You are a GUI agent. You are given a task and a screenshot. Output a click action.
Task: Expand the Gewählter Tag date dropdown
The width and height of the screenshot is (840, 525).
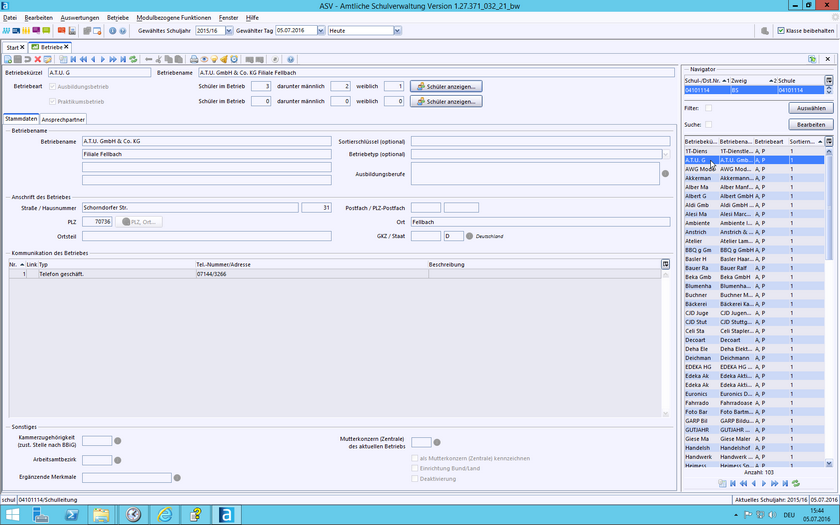tap(320, 31)
